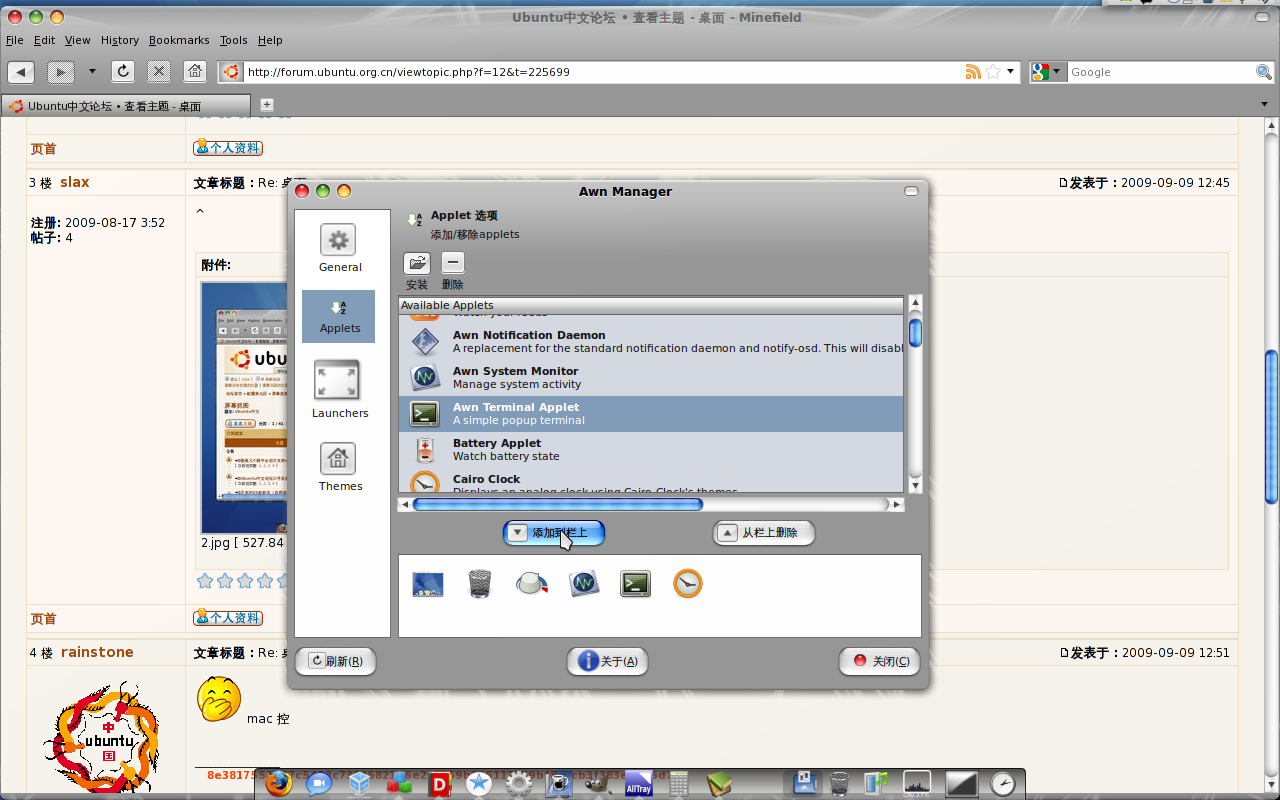Open the Applets section in Awn Manager
This screenshot has width=1280, height=800.
[339, 316]
